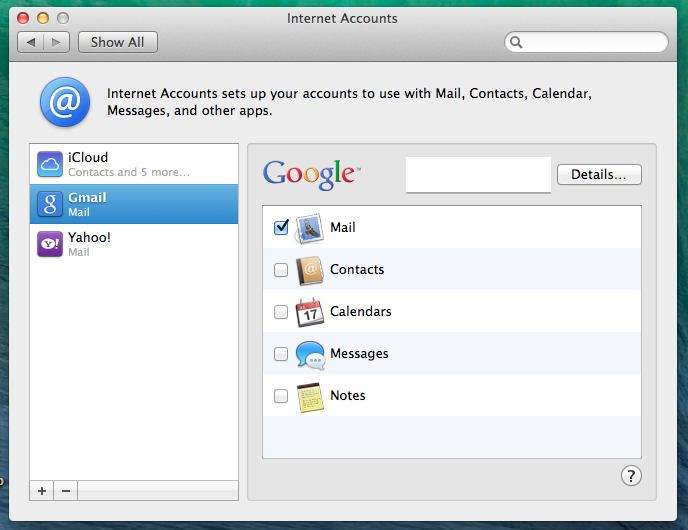
Task: Go forward with the right arrow
Action: (x=57, y=42)
